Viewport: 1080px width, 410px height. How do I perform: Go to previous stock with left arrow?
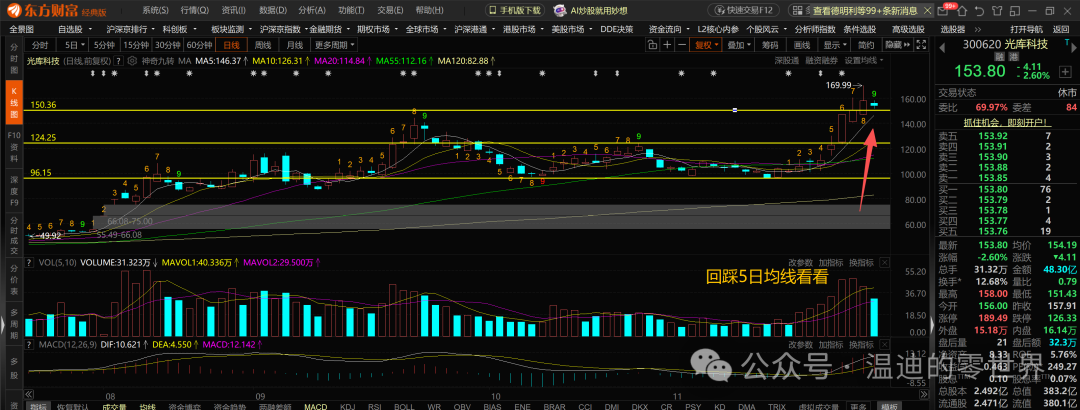[x=942, y=48]
